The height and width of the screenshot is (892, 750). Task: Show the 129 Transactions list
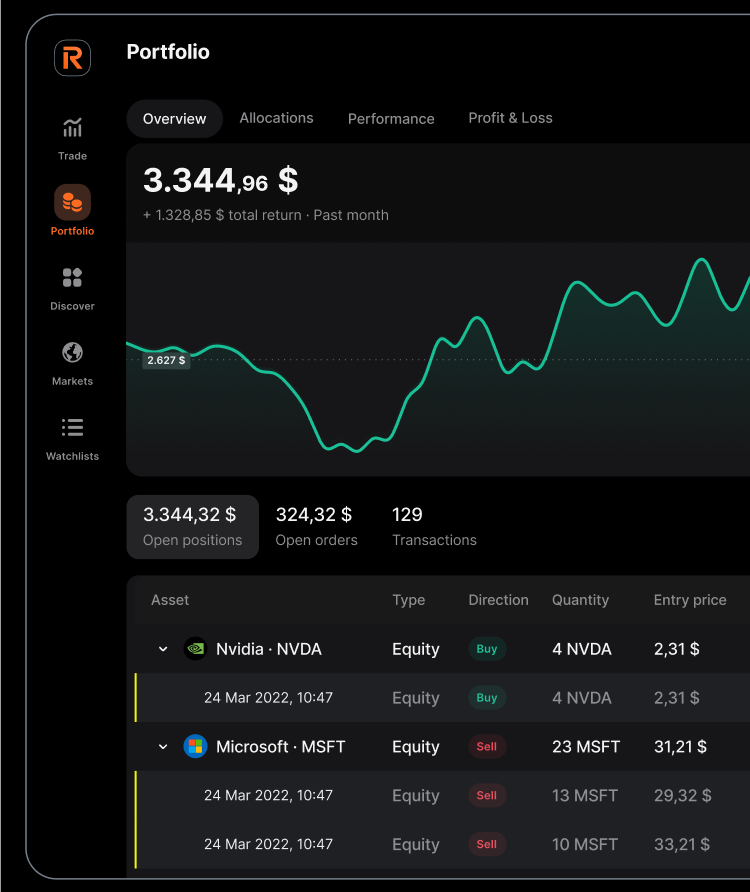click(434, 526)
